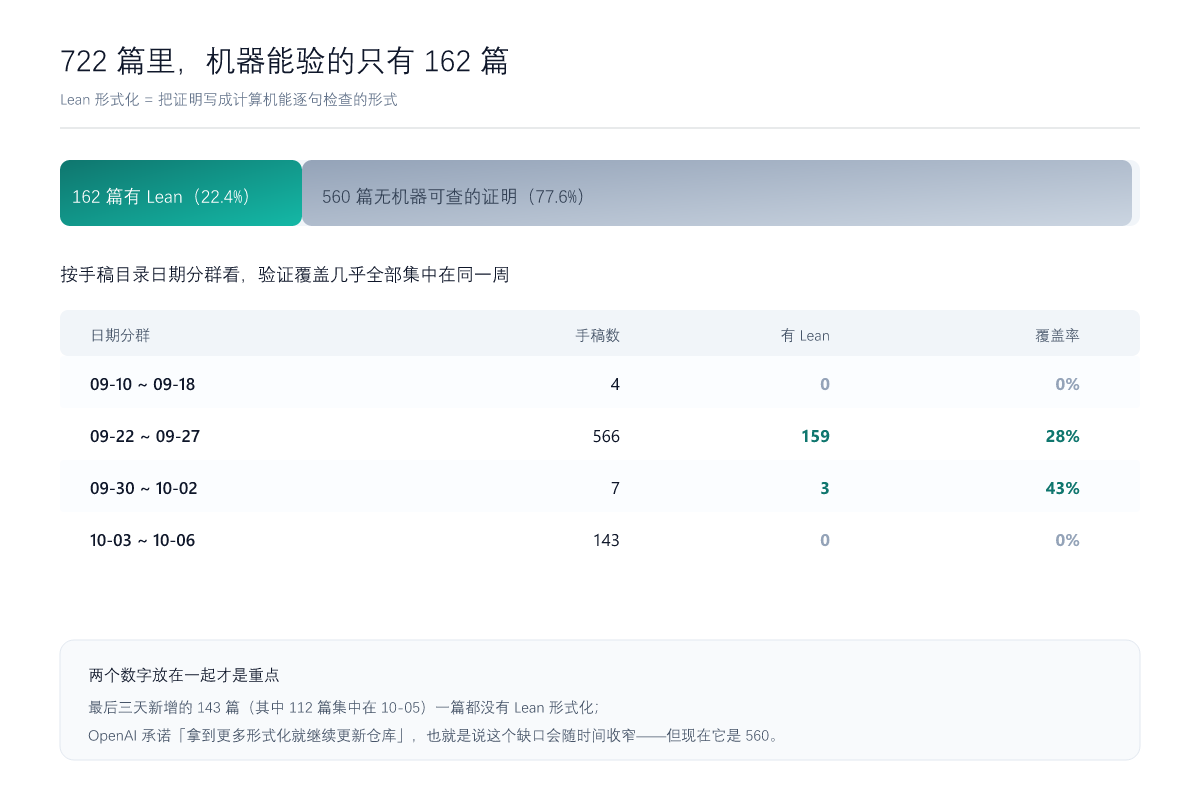Screen dimensions: 1200x800
Task: Select the '09-10 ~ 09-18' row label
Action: [x=142, y=384]
